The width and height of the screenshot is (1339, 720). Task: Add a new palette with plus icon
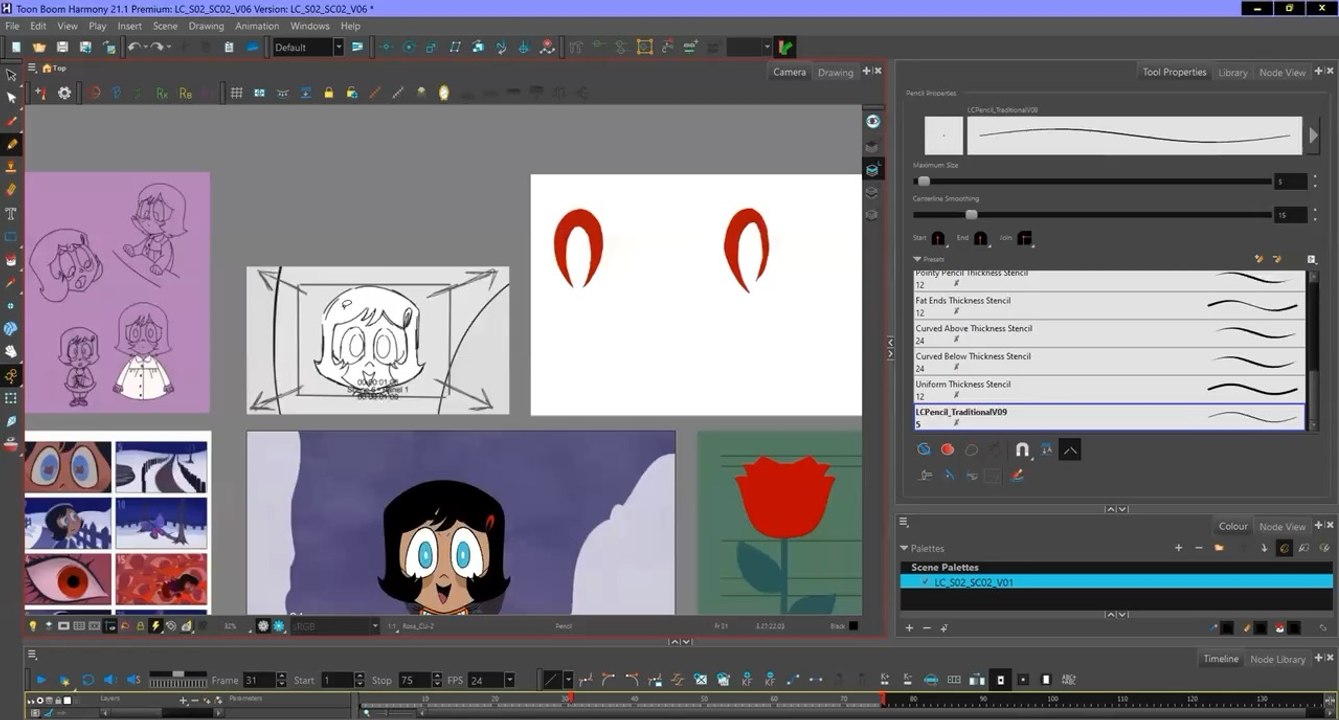(1178, 548)
